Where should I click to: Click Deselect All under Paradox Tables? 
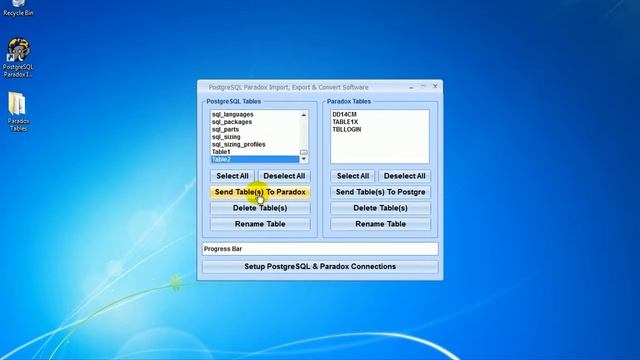pyautogui.click(x=404, y=176)
